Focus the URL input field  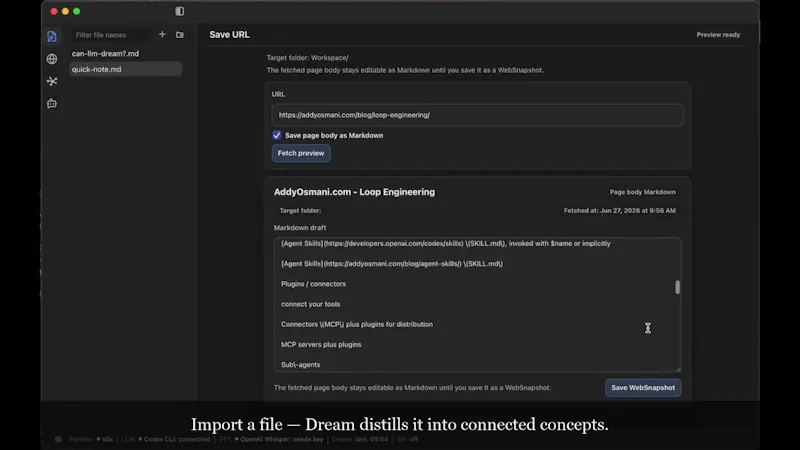478,115
